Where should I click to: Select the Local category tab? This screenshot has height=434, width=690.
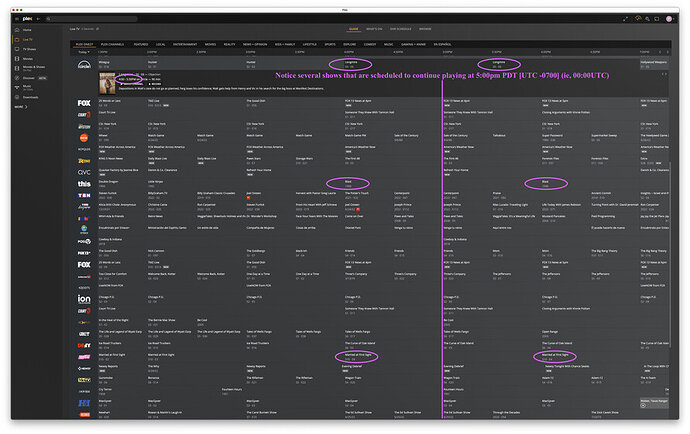coord(160,44)
